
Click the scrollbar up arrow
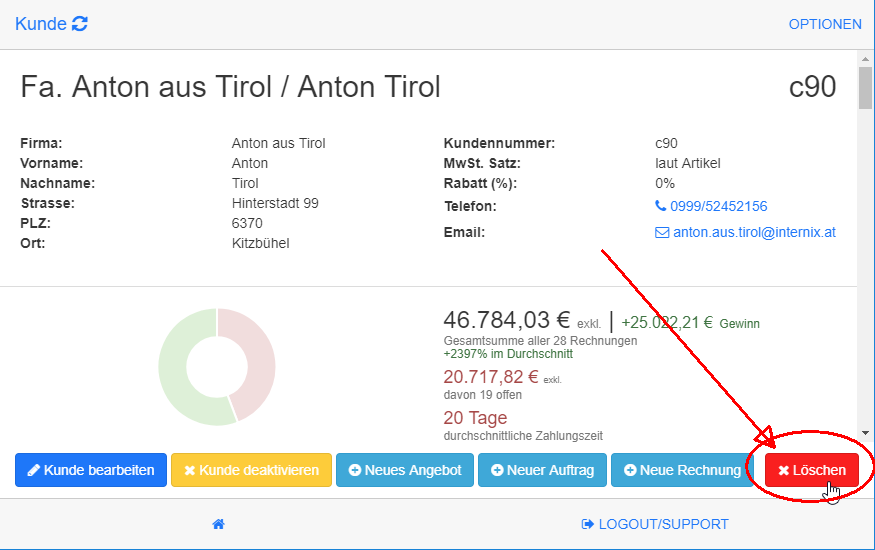[x=866, y=59]
